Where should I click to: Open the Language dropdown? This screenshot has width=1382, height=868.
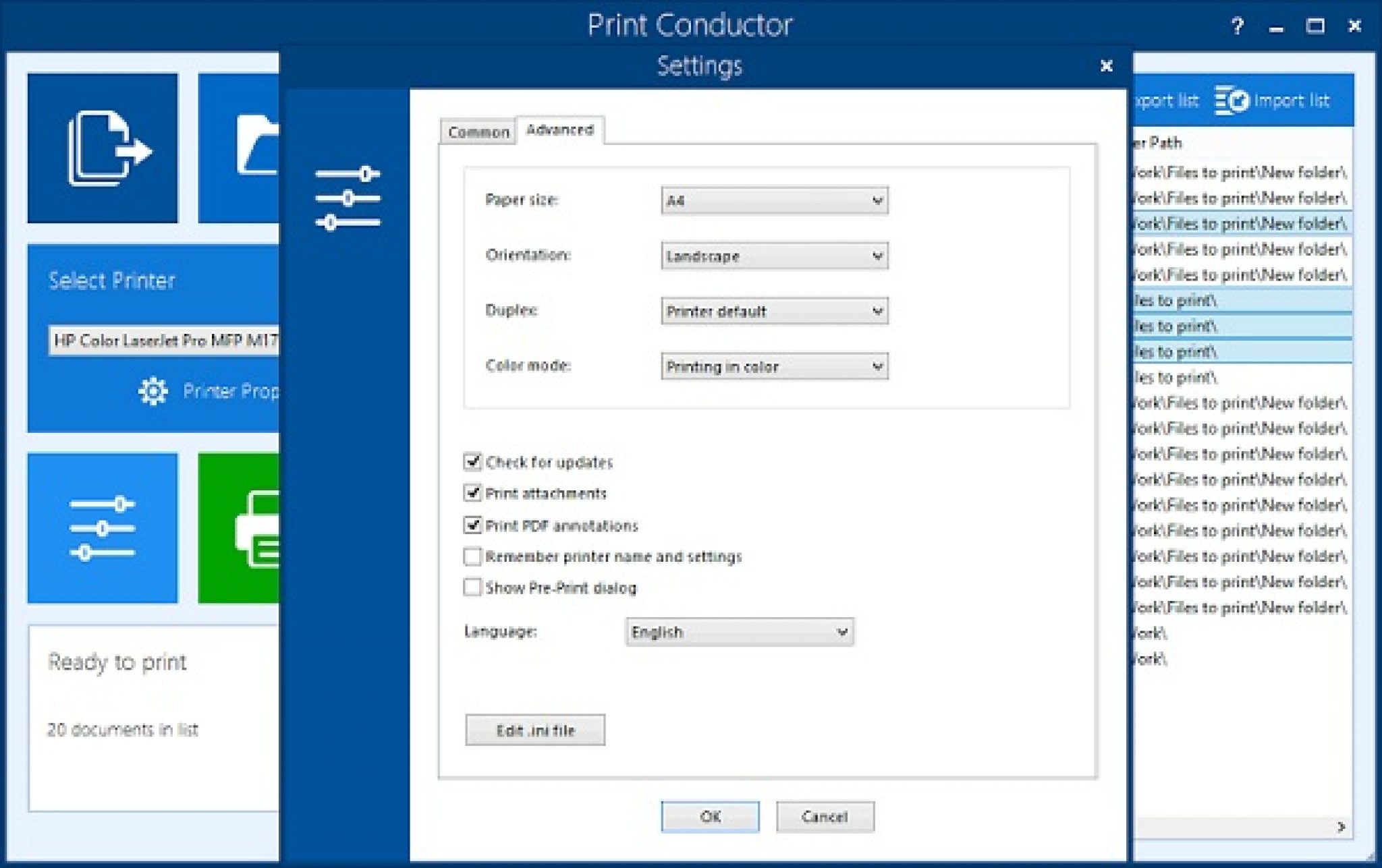click(739, 632)
